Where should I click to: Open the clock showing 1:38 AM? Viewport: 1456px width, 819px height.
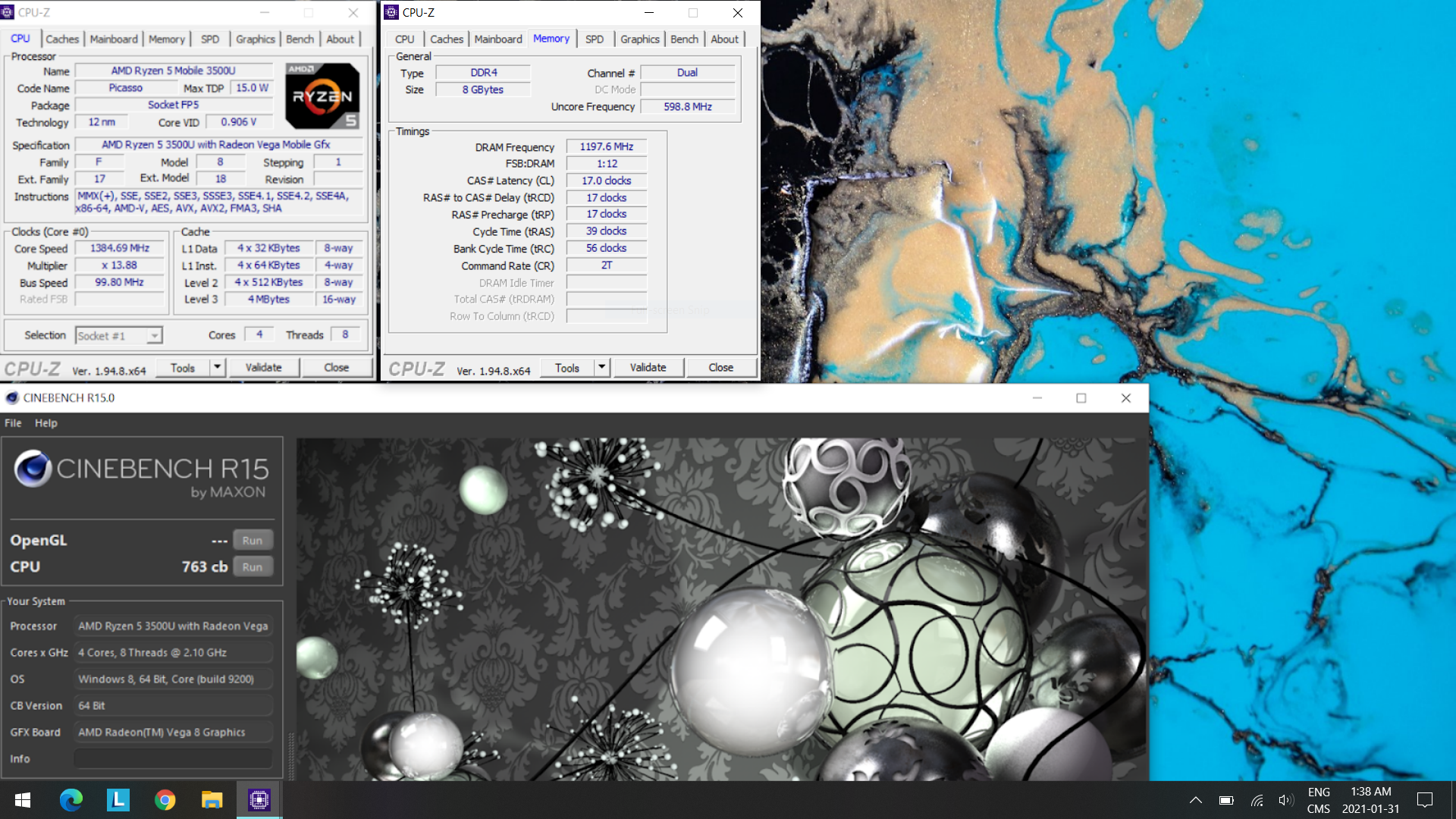(1371, 800)
